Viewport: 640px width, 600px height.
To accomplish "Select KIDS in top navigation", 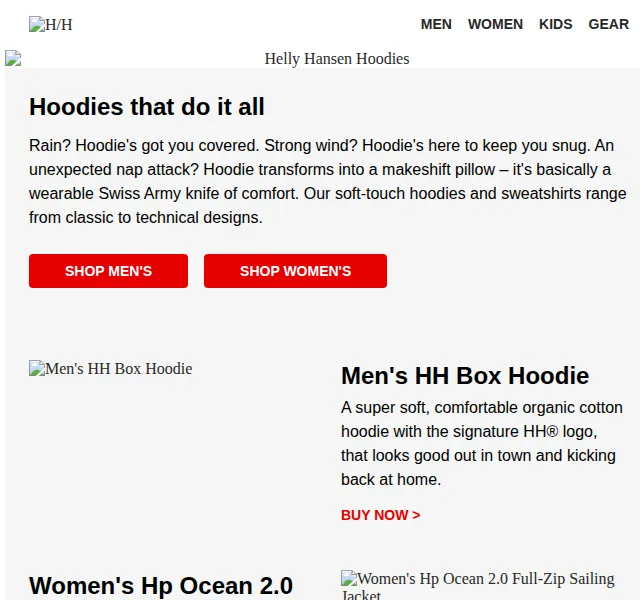I will (x=556, y=24).
